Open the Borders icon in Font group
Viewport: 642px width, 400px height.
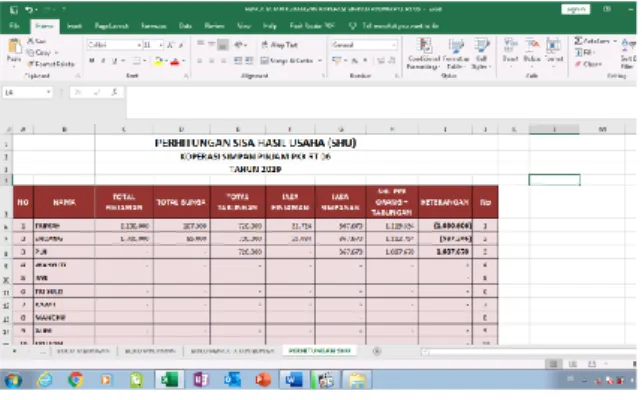(x=136, y=61)
